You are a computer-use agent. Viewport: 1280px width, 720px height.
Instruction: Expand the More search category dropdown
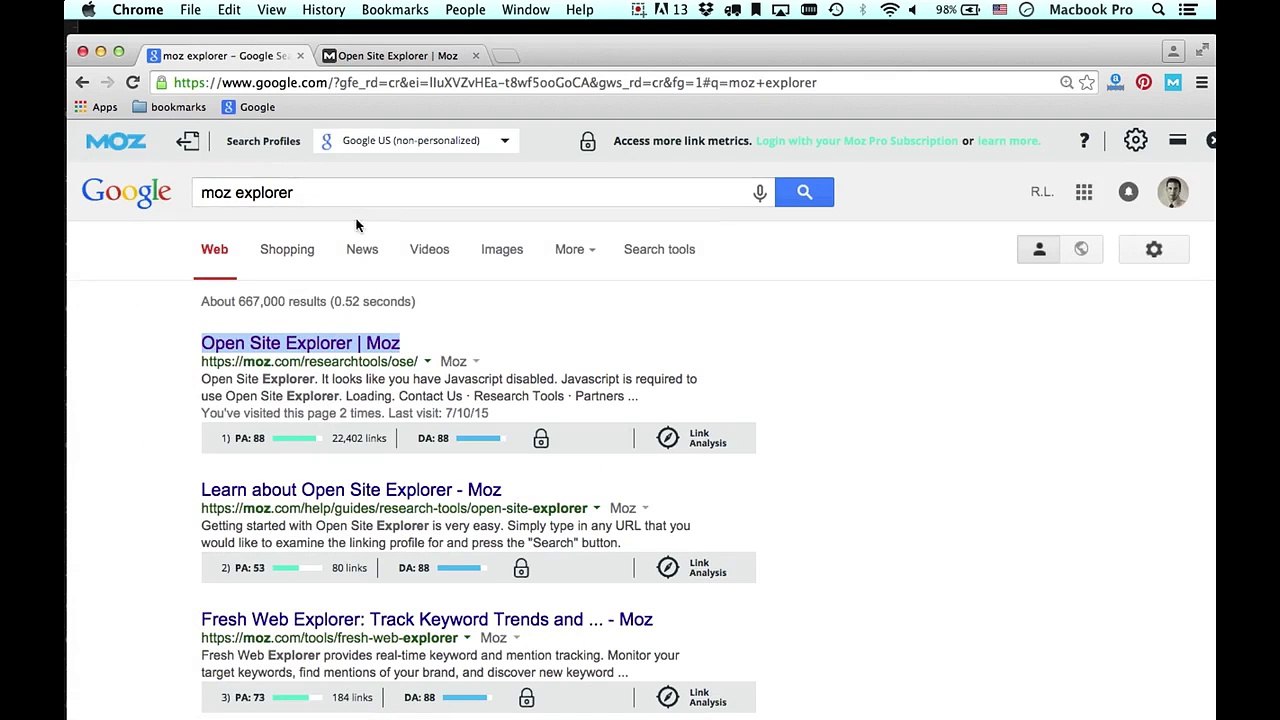575,249
